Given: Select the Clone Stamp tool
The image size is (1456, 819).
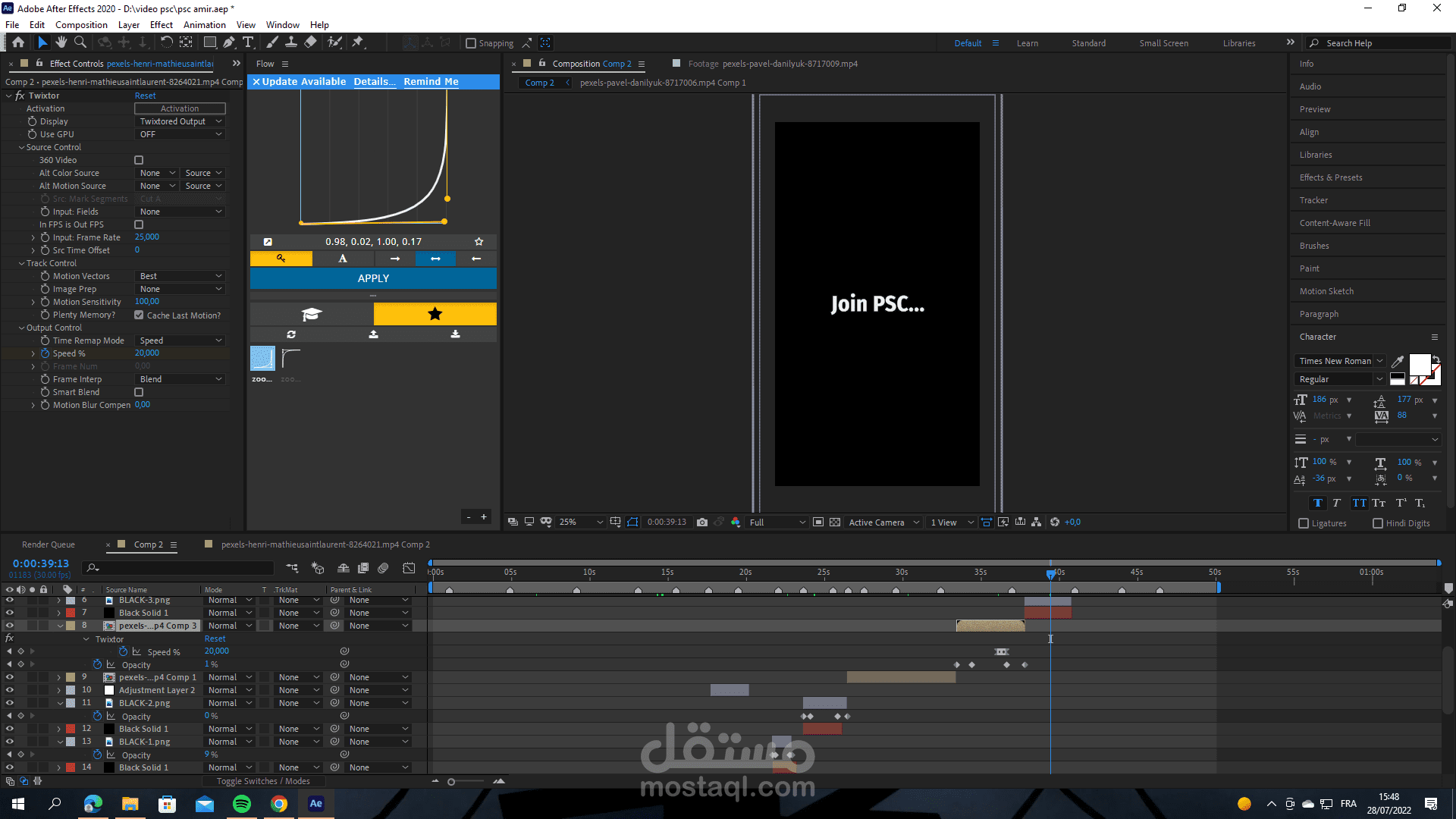Looking at the screenshot, I should [291, 42].
